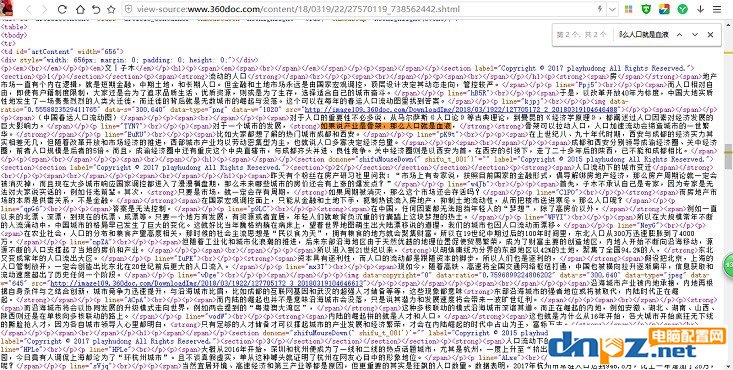The image size is (733, 370).
Task: Close the find-in-page bar
Action: (711, 35)
